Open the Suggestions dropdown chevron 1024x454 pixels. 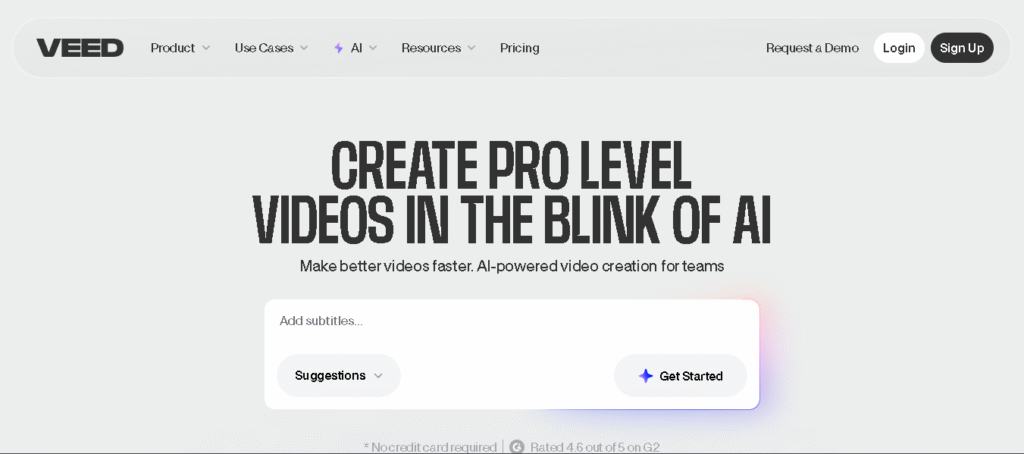click(378, 376)
